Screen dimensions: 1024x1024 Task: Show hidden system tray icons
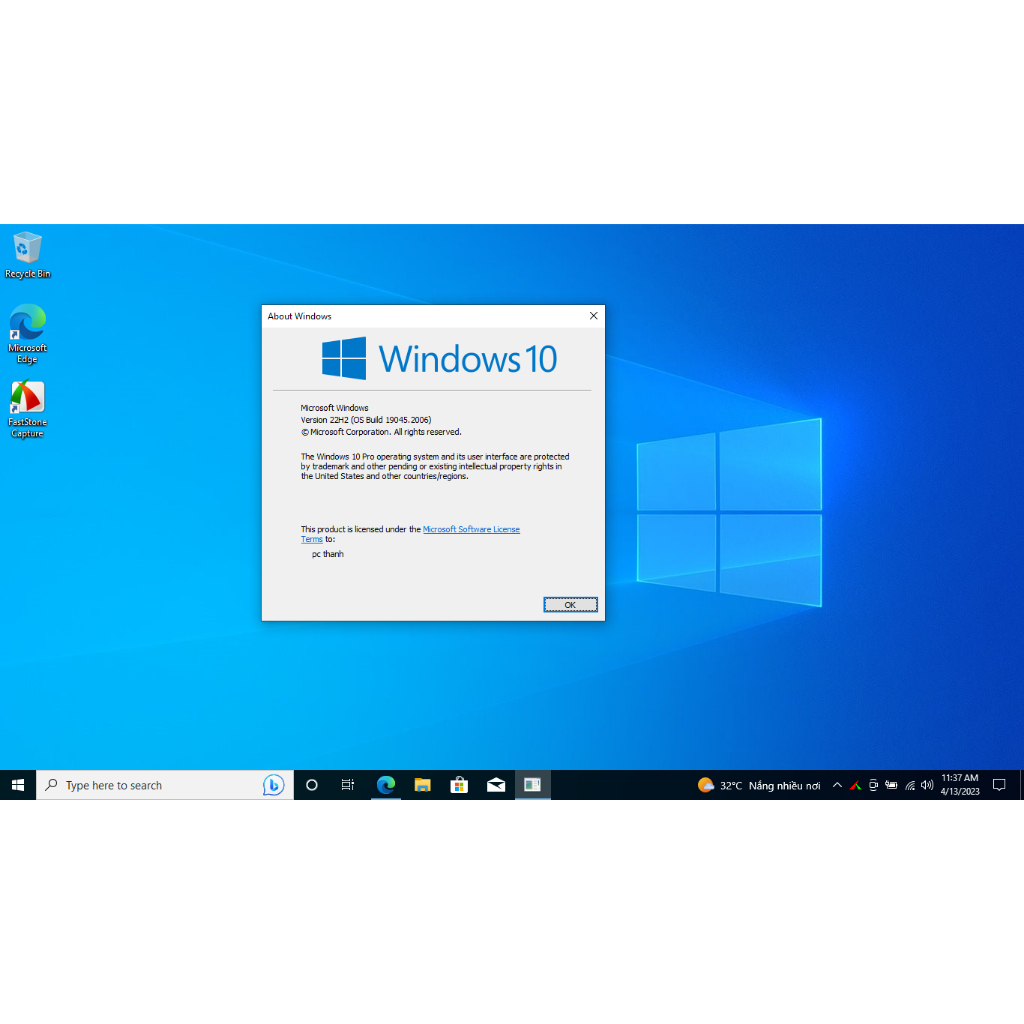click(x=837, y=785)
